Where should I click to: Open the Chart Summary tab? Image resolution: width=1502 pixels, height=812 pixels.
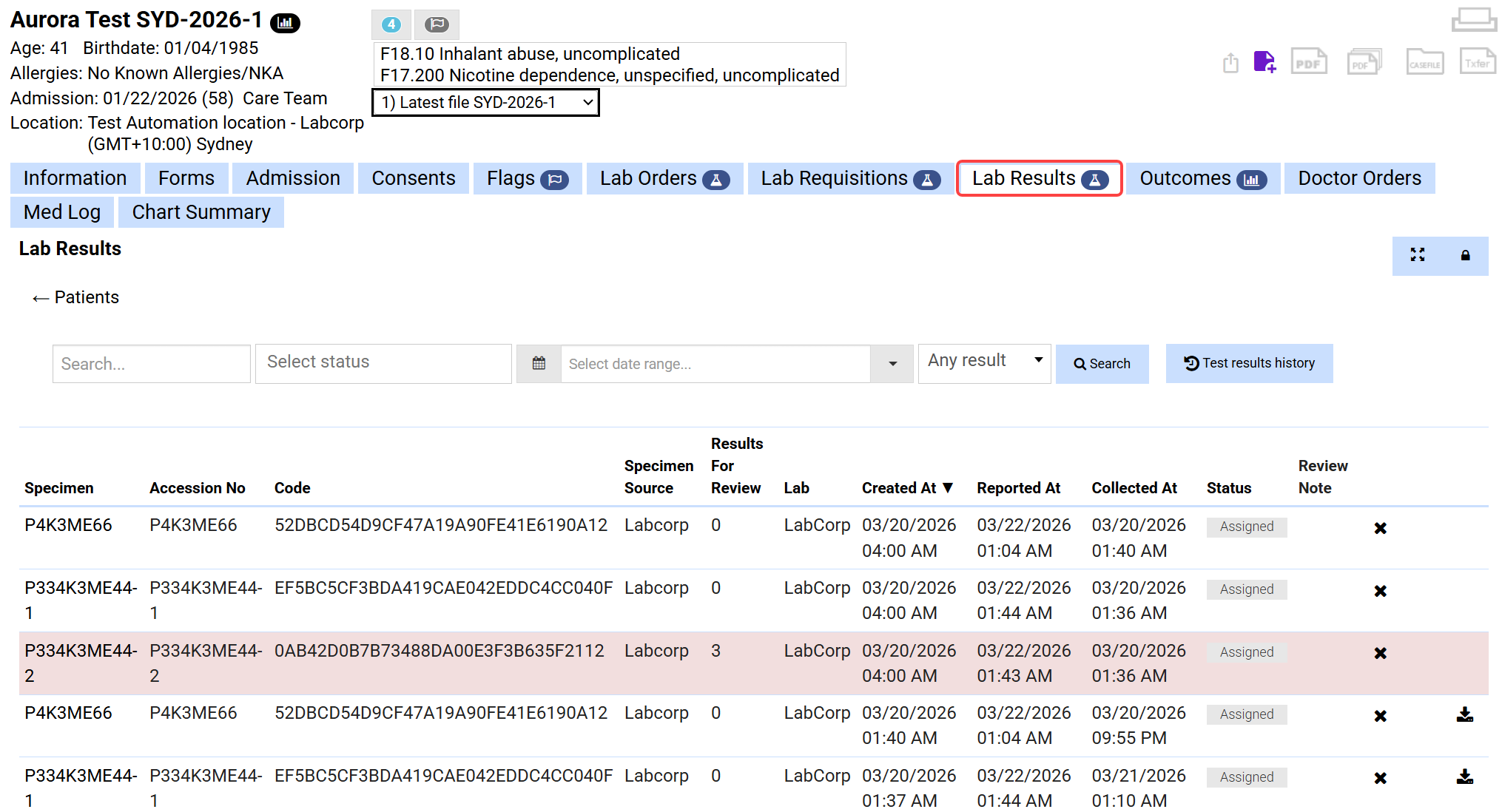tap(201, 213)
